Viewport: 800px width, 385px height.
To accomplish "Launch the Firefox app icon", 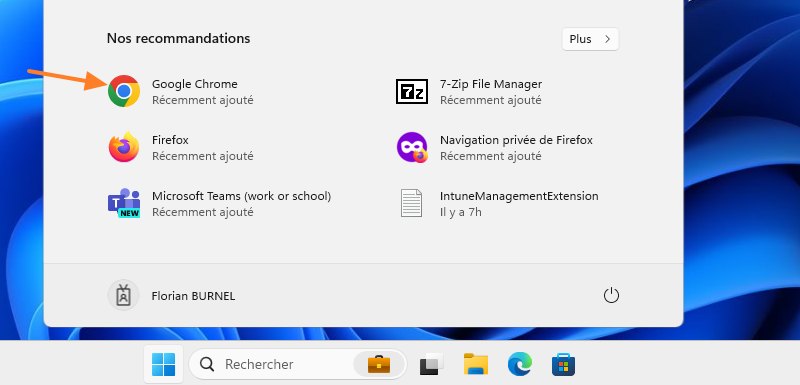I will [x=124, y=147].
